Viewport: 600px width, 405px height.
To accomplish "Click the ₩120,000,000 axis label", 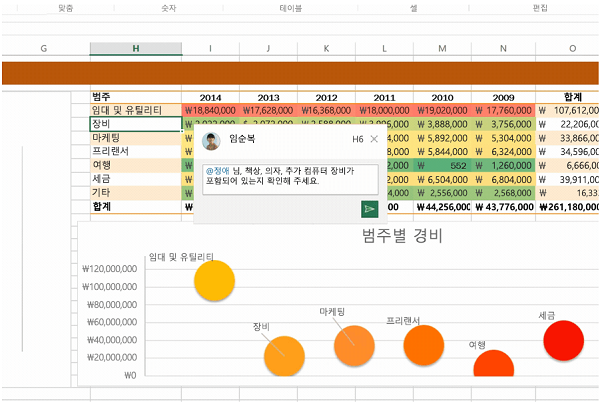I will tap(109, 269).
